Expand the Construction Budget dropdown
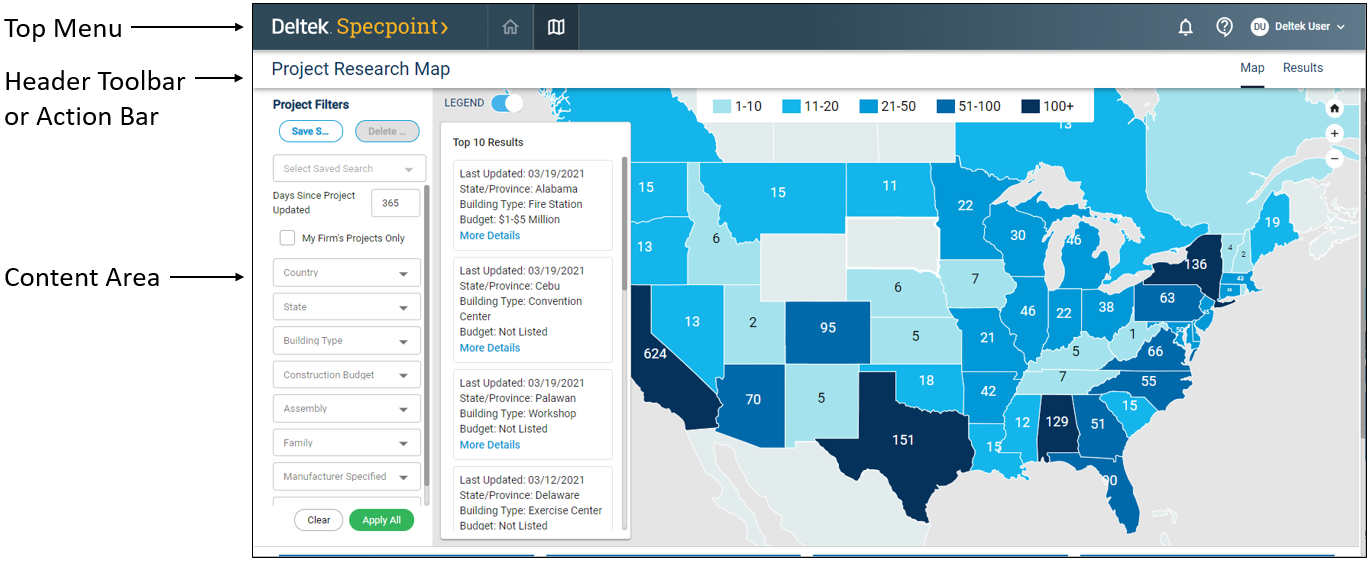This screenshot has width=1372, height=562. point(347,375)
